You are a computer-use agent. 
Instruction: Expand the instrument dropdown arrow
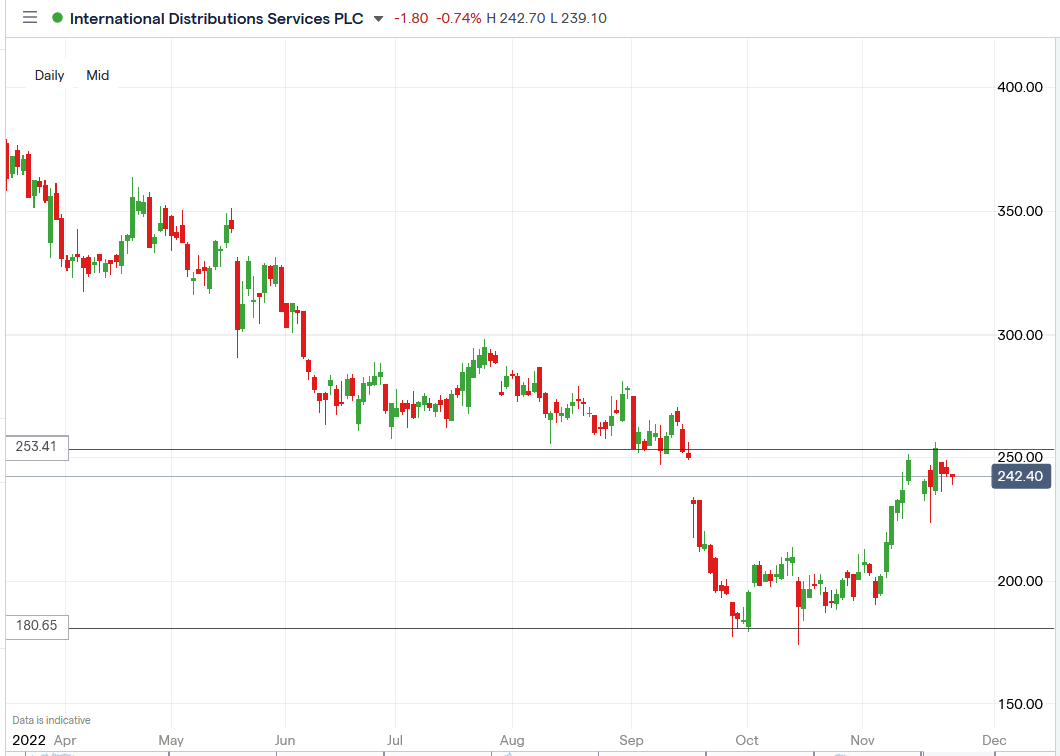379,19
